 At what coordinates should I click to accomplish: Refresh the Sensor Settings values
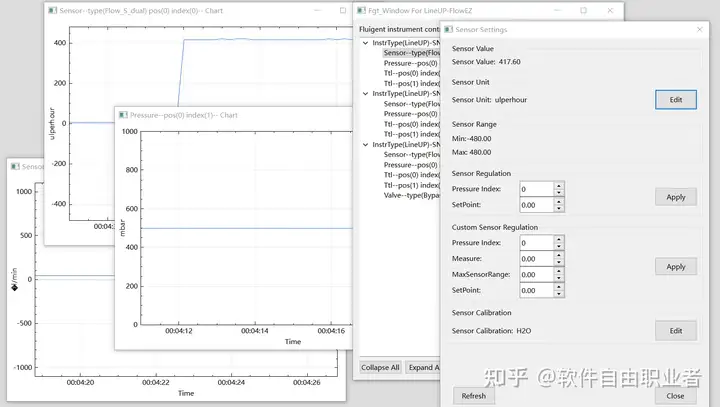(x=473, y=396)
